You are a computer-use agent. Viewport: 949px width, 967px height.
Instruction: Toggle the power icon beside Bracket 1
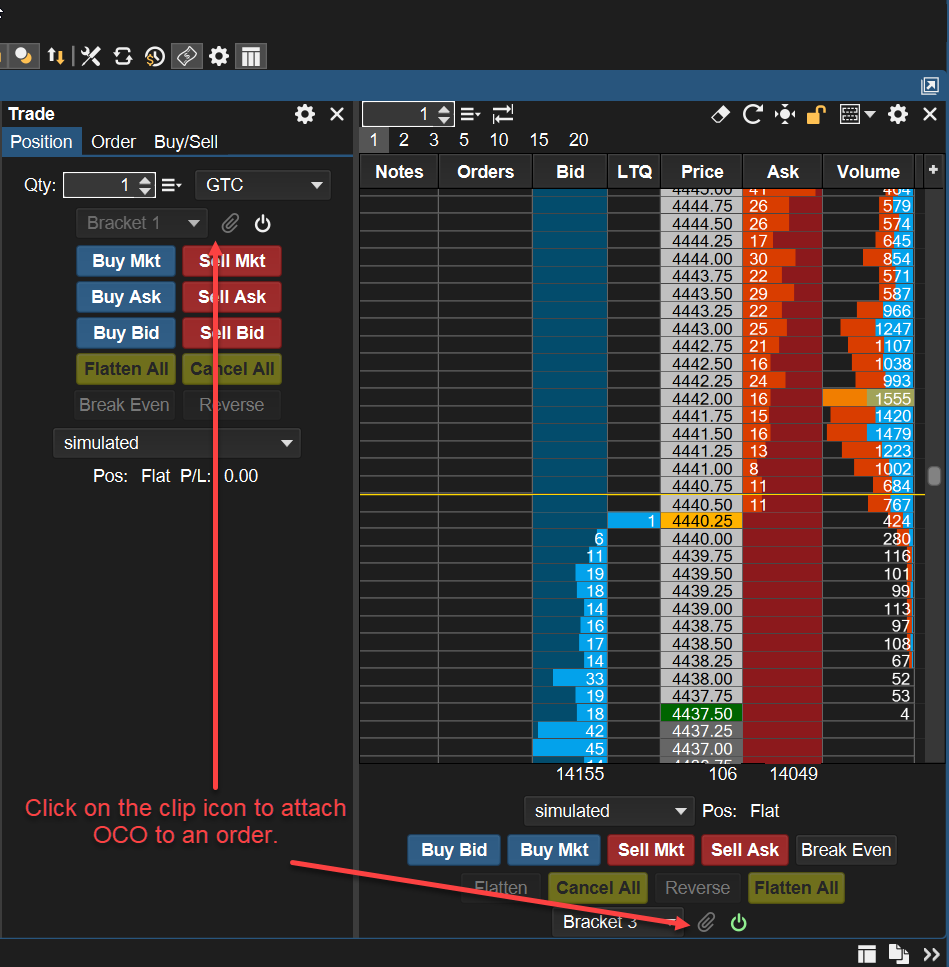(x=263, y=223)
